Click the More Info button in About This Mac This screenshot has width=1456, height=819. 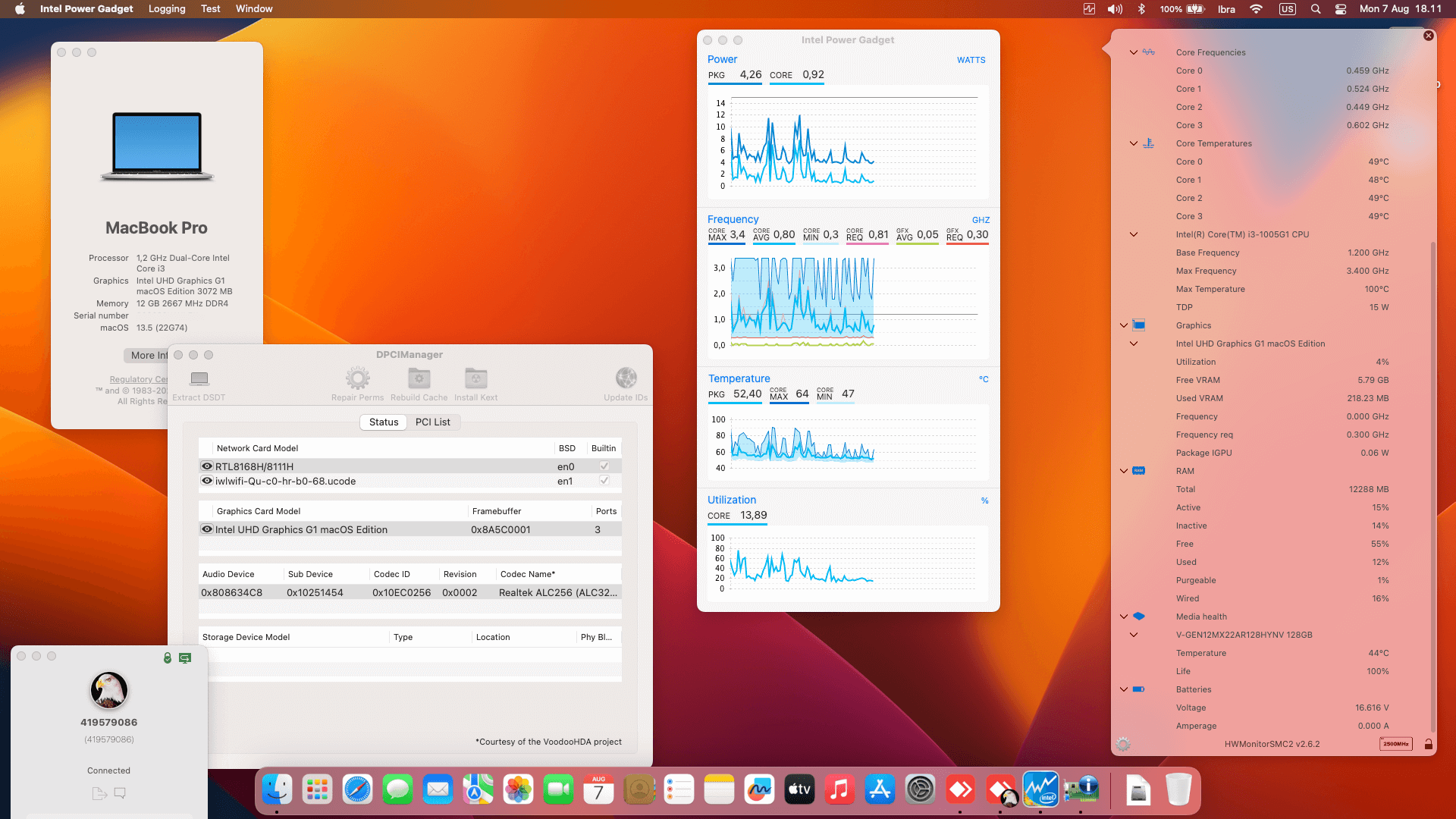point(147,356)
